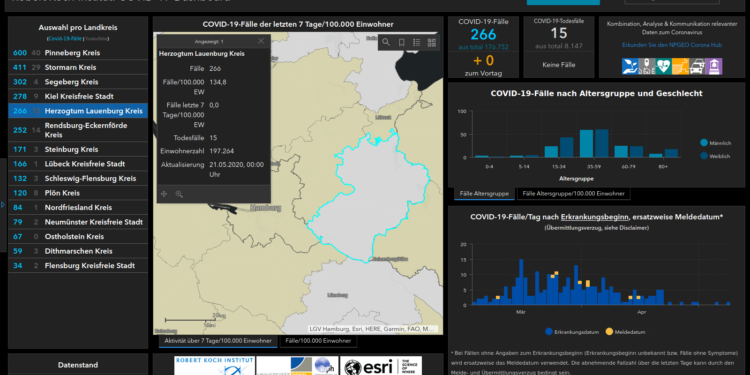Click the teal heart health hub icon
Image resolution: width=750 pixels, height=375 pixels.
coord(663,66)
